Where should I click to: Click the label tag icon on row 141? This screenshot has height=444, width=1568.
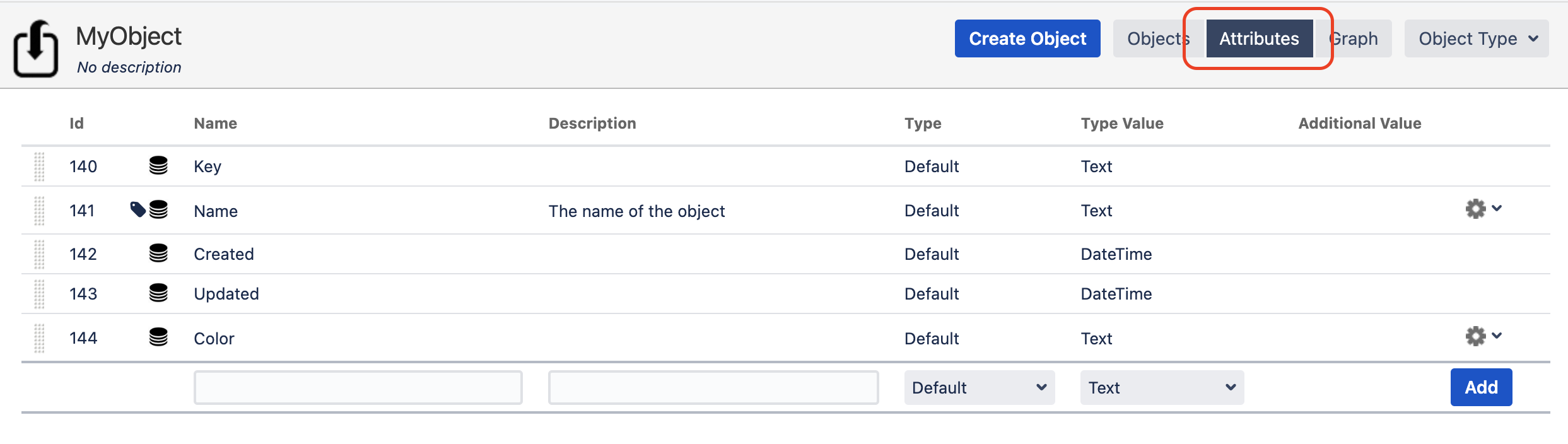tap(137, 209)
